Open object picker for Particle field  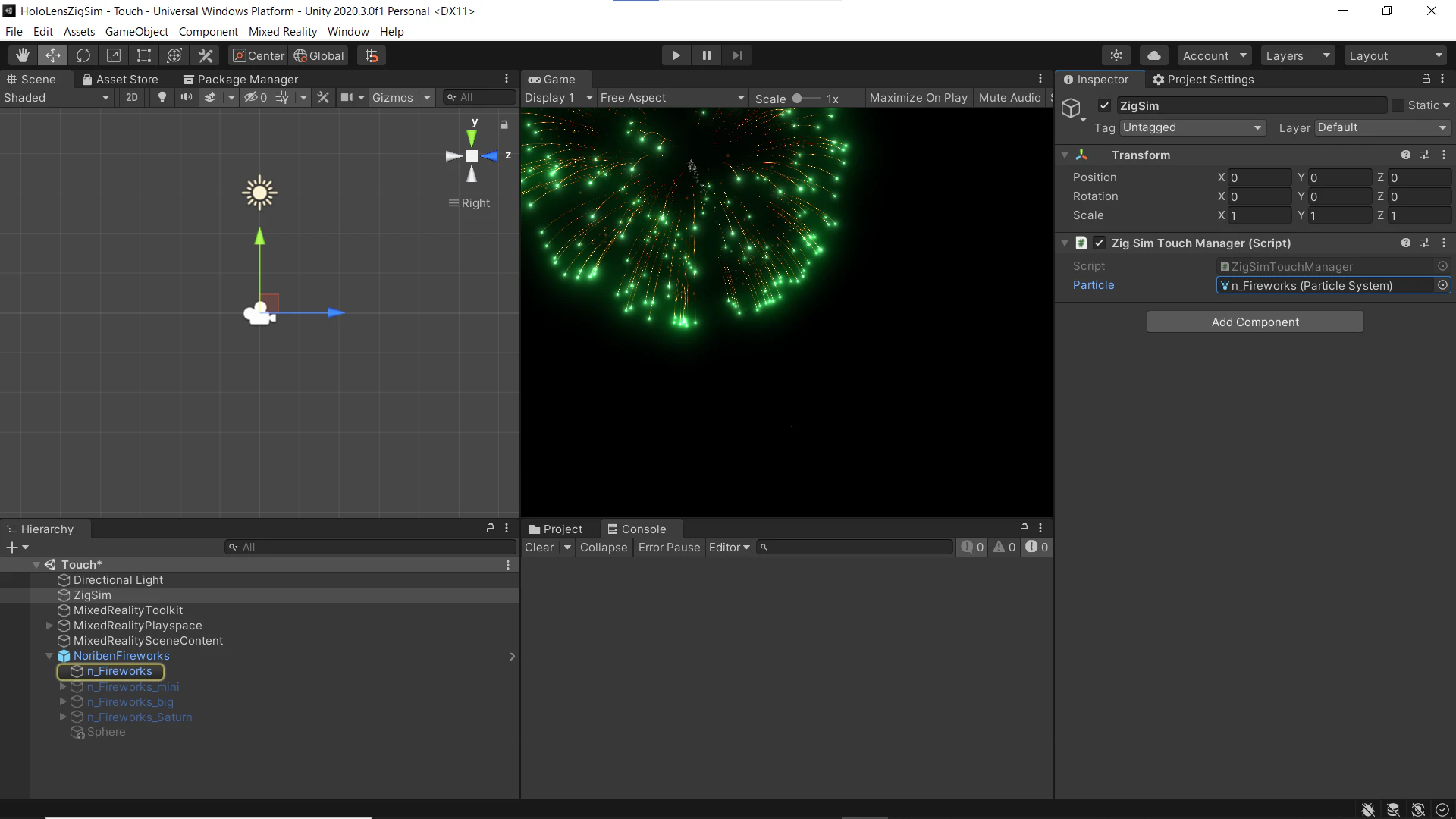[x=1442, y=285]
